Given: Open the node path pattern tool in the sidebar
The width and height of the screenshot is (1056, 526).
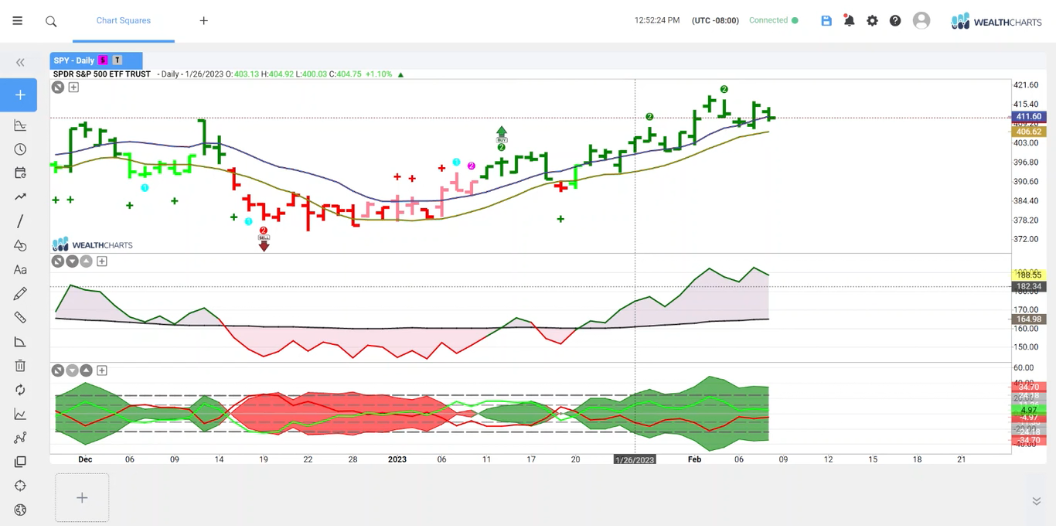Looking at the screenshot, I should (20, 438).
